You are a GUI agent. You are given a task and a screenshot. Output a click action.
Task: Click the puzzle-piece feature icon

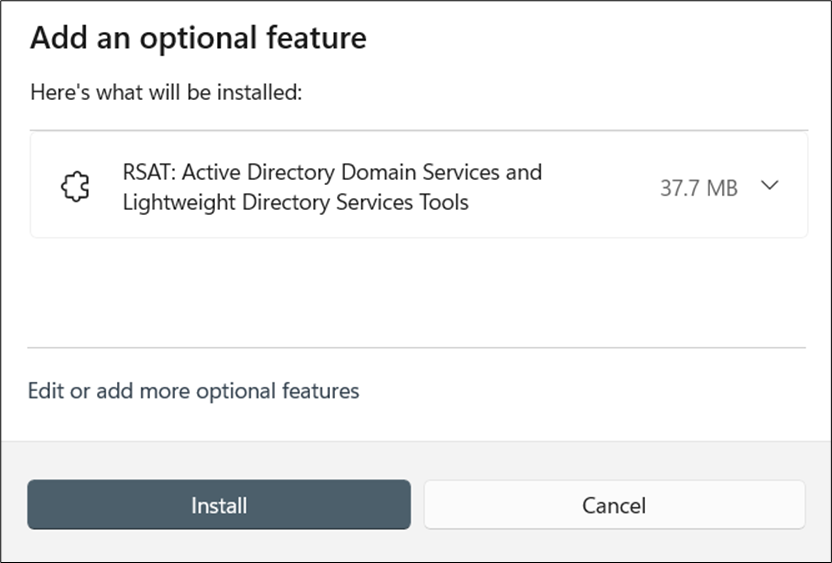coord(75,186)
